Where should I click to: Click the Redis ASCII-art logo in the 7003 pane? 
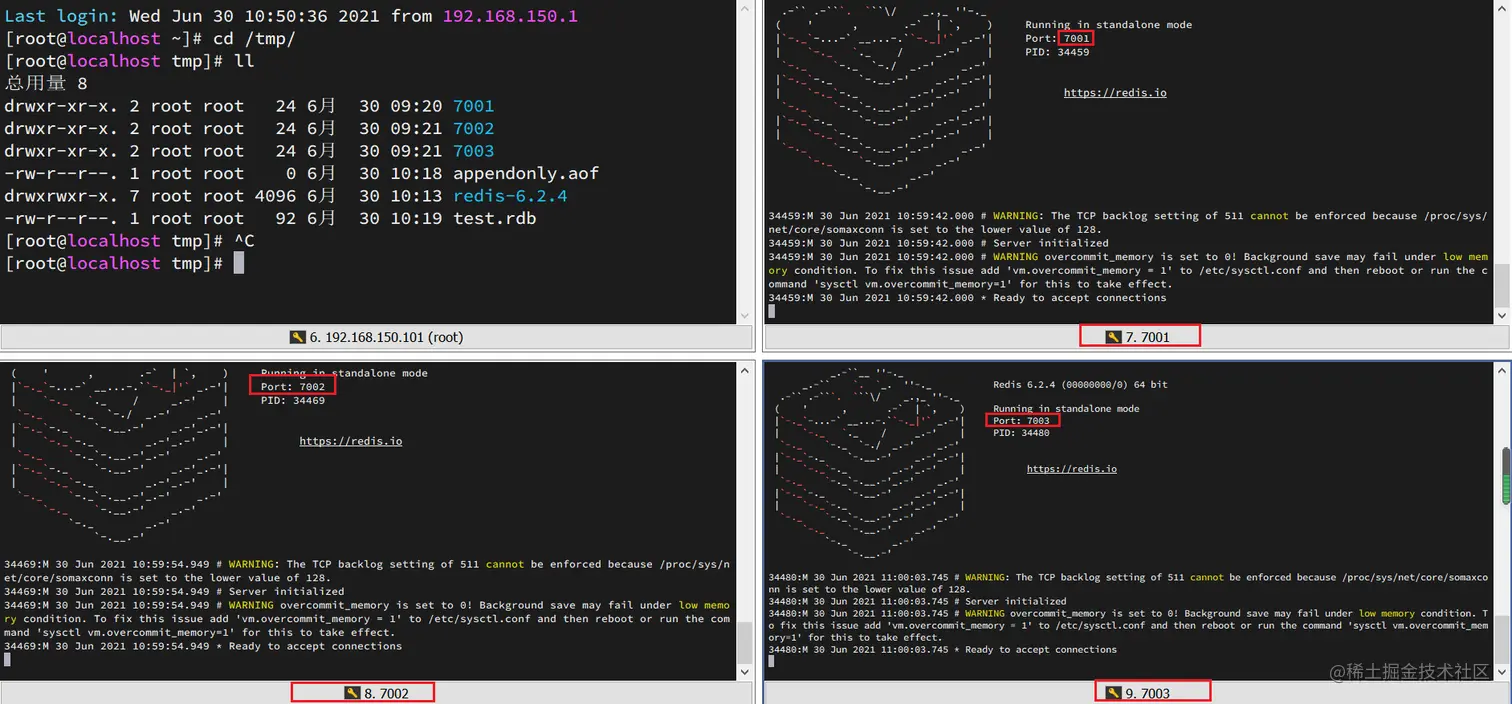click(x=870, y=461)
